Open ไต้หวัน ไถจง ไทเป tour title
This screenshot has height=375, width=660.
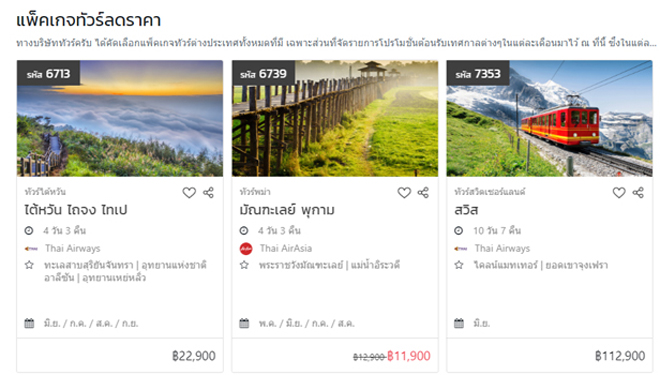[x=76, y=210]
